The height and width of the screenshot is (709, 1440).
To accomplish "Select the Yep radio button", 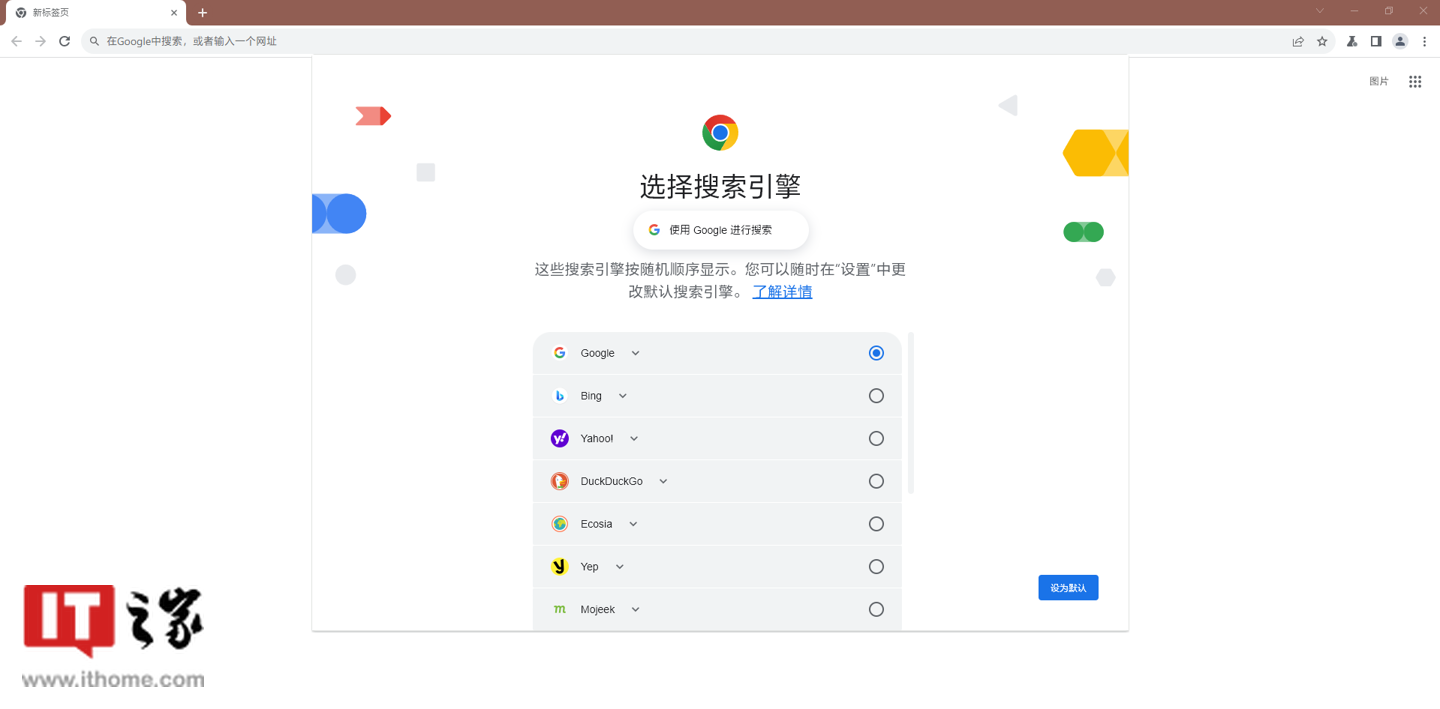I will pyautogui.click(x=876, y=567).
